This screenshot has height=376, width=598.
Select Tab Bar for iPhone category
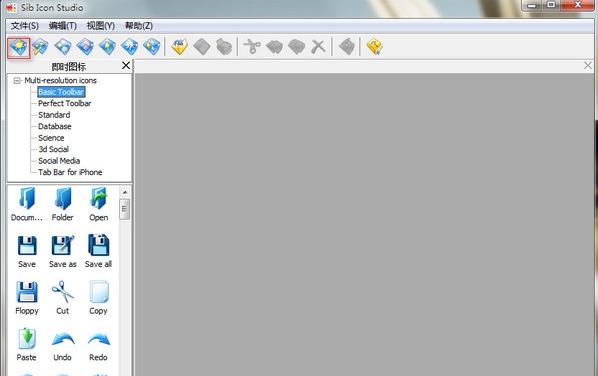click(70, 172)
